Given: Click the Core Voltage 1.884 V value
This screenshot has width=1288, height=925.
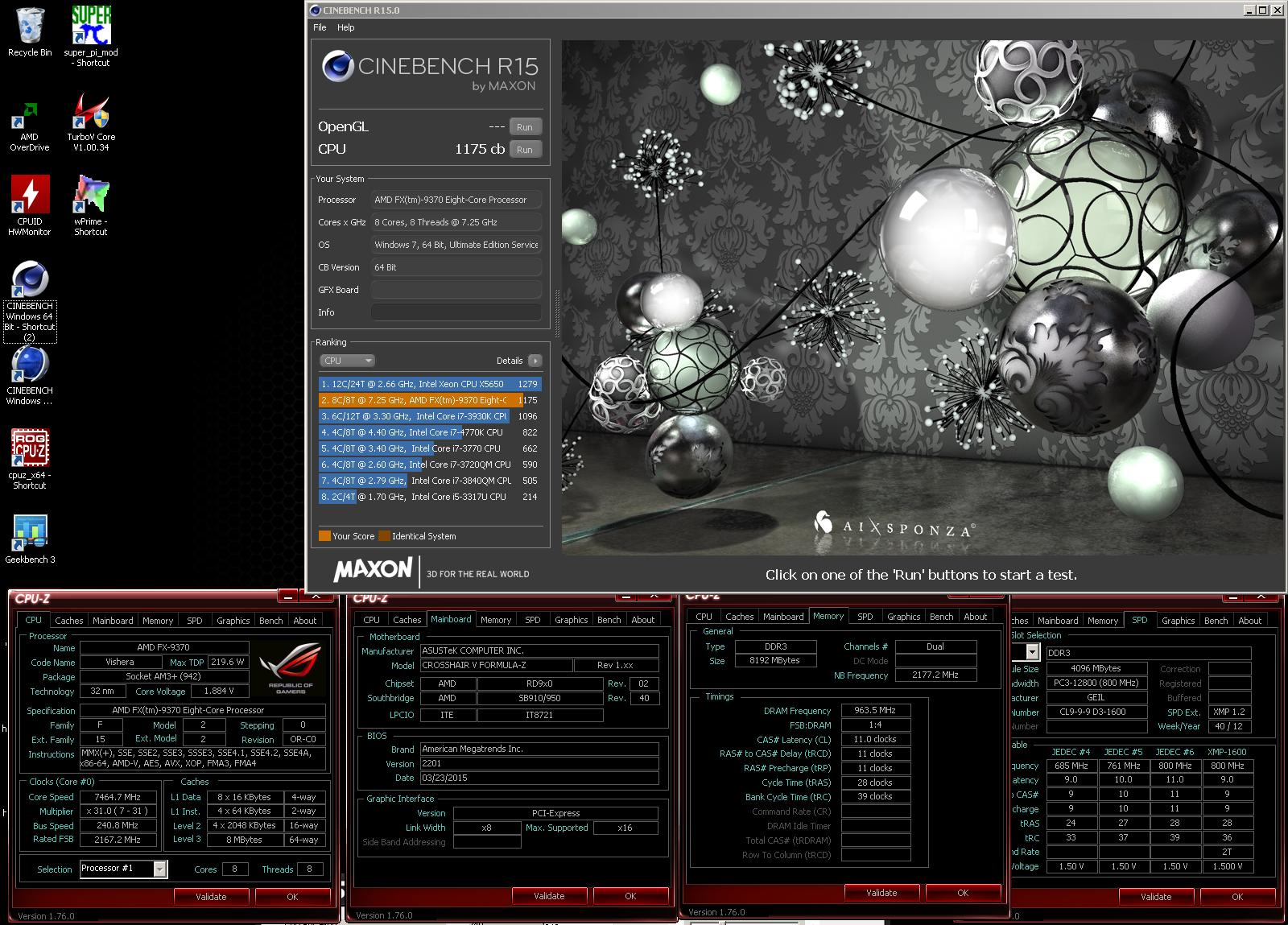Looking at the screenshot, I should (218, 692).
